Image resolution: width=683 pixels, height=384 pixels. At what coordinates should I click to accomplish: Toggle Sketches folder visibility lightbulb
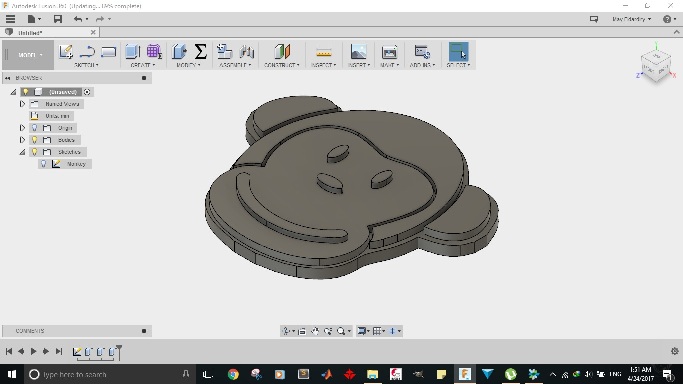pos(34,152)
